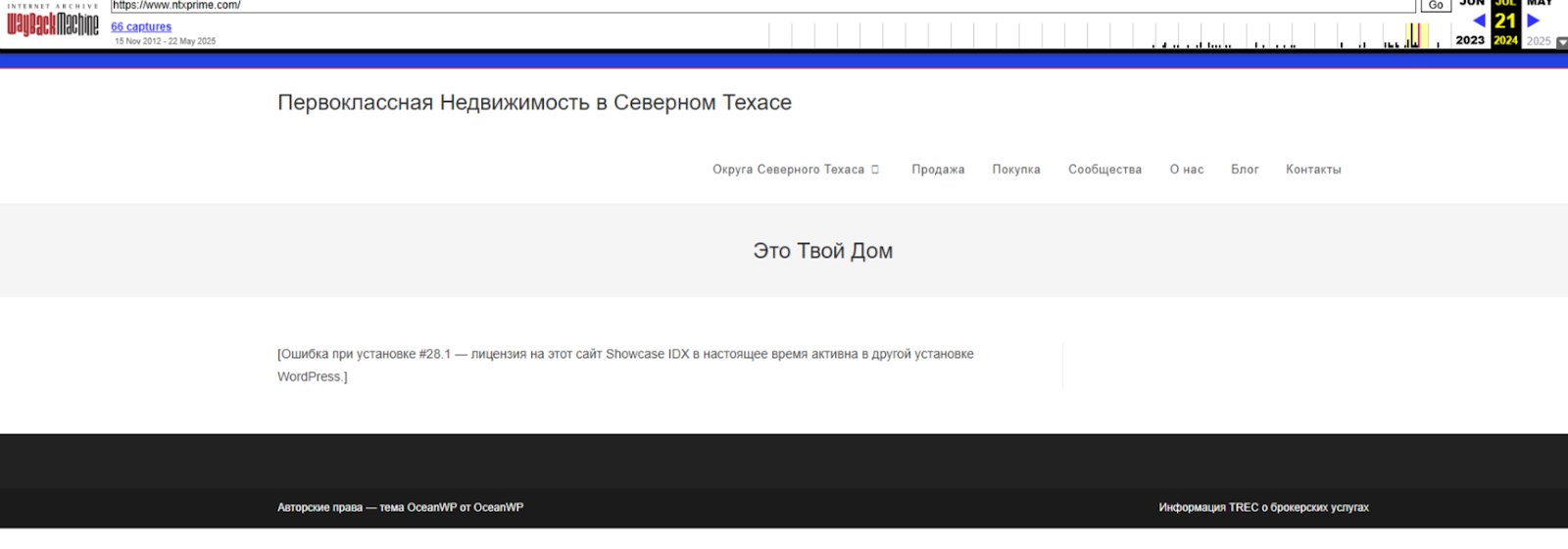Image resolution: width=1568 pixels, height=549 pixels.
Task: Open the site title Первоклассная Недвижимость
Action: pos(534,102)
